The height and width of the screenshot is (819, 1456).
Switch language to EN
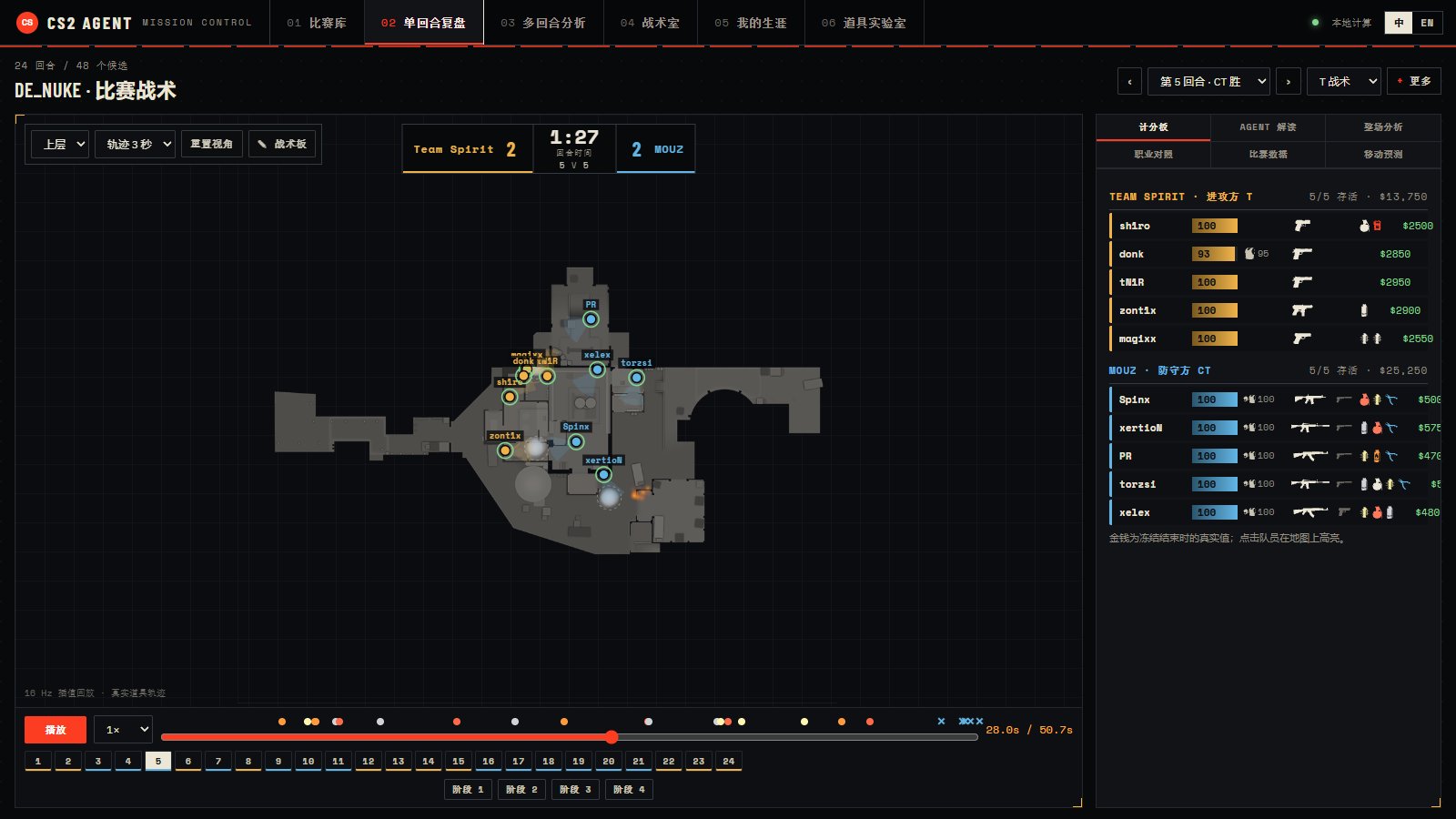[1427, 23]
